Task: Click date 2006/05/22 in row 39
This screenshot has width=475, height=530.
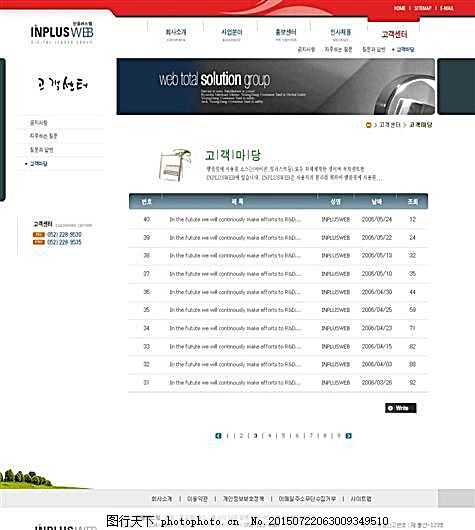Action: coord(377,238)
